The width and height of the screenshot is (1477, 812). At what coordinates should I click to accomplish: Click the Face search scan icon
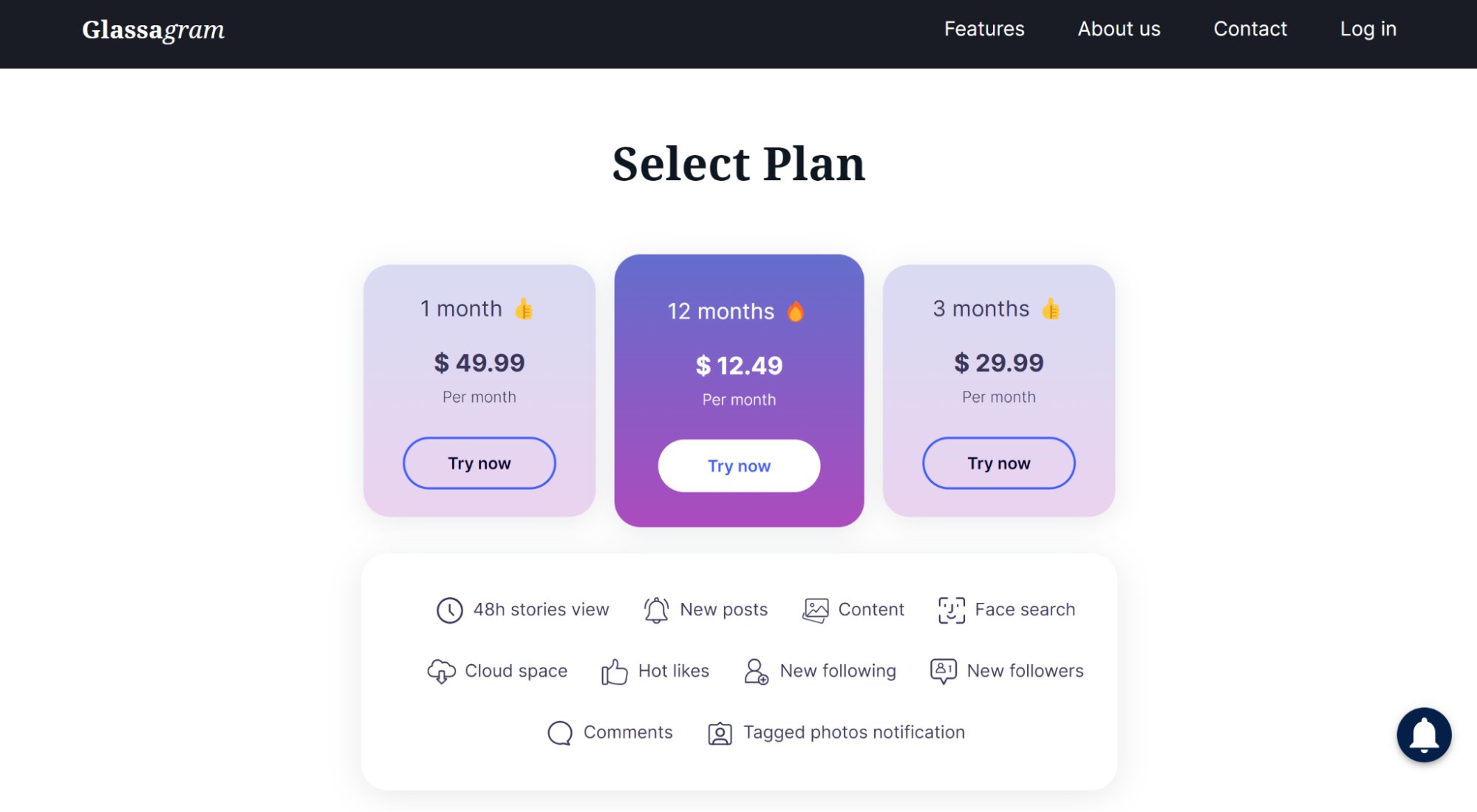(x=951, y=610)
